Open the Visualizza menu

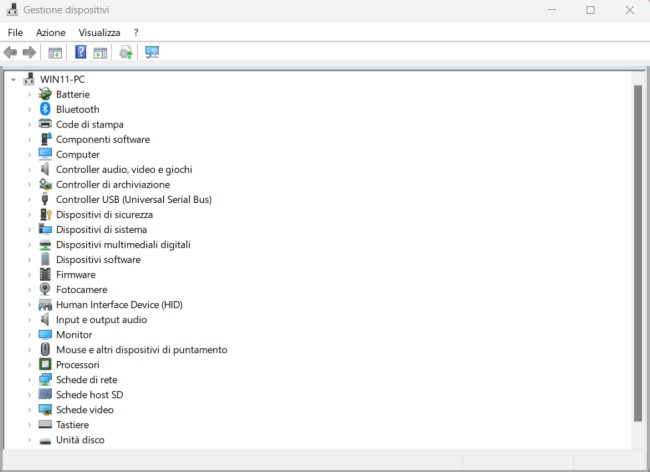(x=99, y=32)
